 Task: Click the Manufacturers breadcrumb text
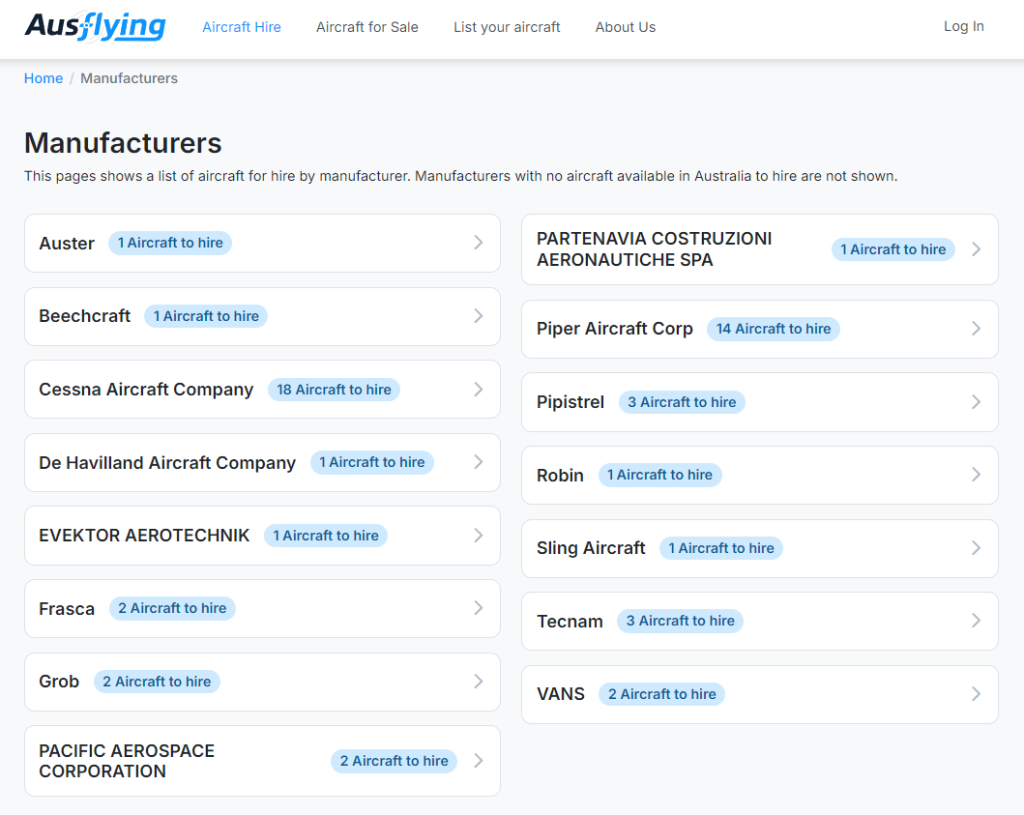click(x=129, y=78)
